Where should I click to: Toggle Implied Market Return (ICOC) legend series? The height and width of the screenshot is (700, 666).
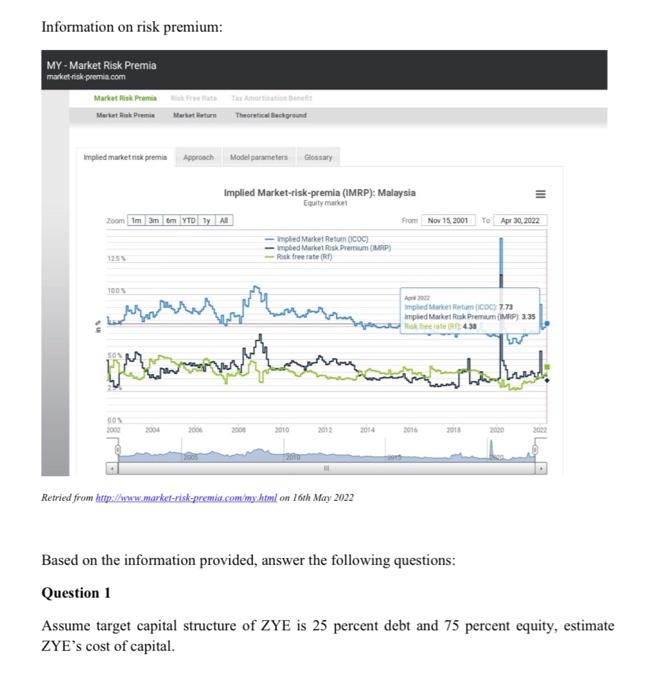click(316, 239)
